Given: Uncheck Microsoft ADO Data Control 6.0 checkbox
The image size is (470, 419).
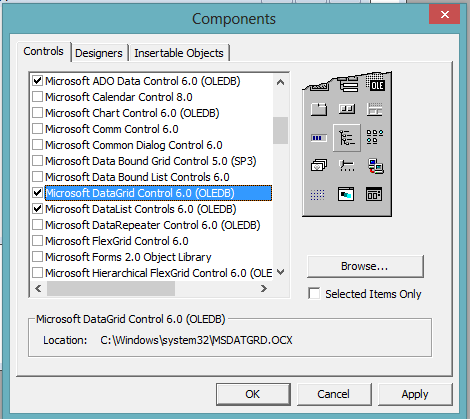Looking at the screenshot, I should pos(37,81).
